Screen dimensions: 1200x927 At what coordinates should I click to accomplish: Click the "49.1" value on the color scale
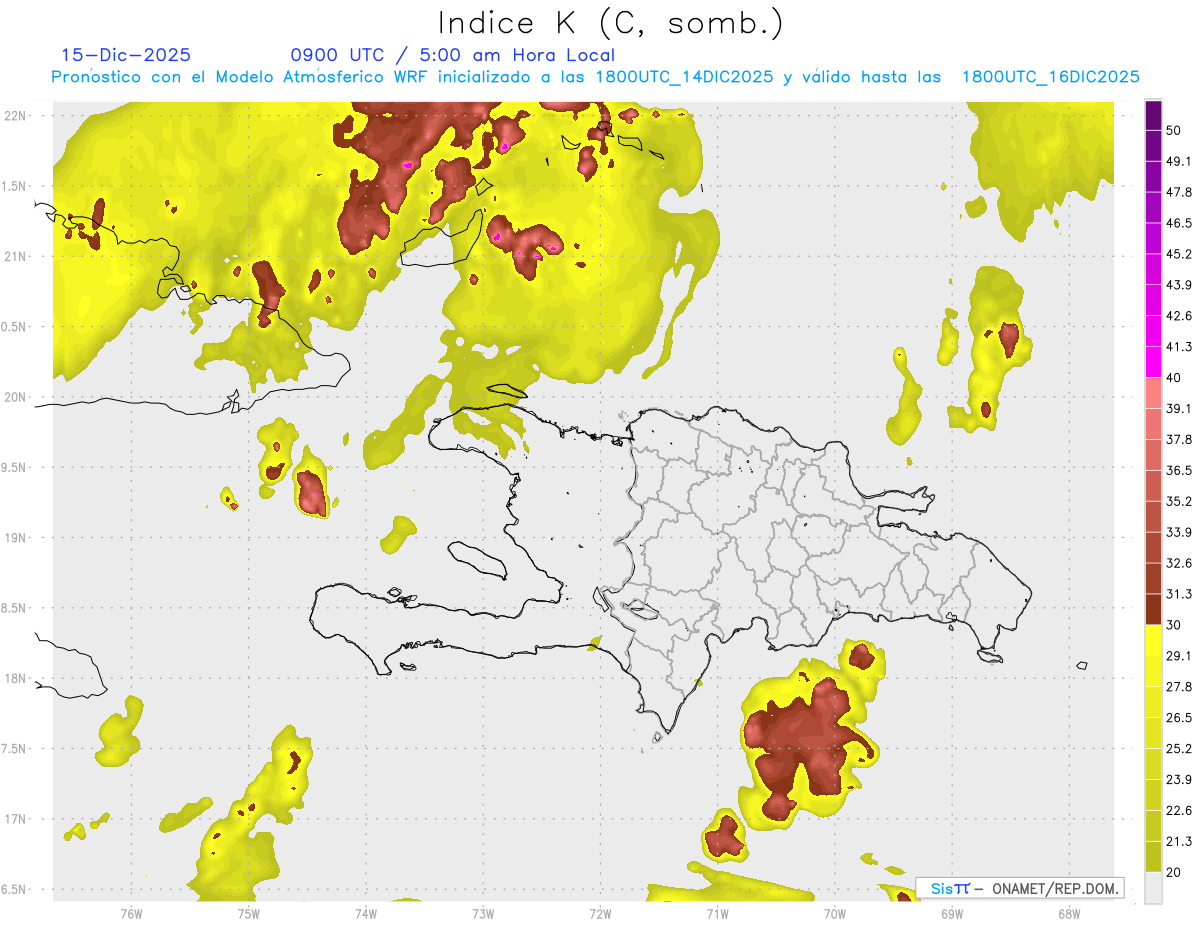tap(1179, 161)
